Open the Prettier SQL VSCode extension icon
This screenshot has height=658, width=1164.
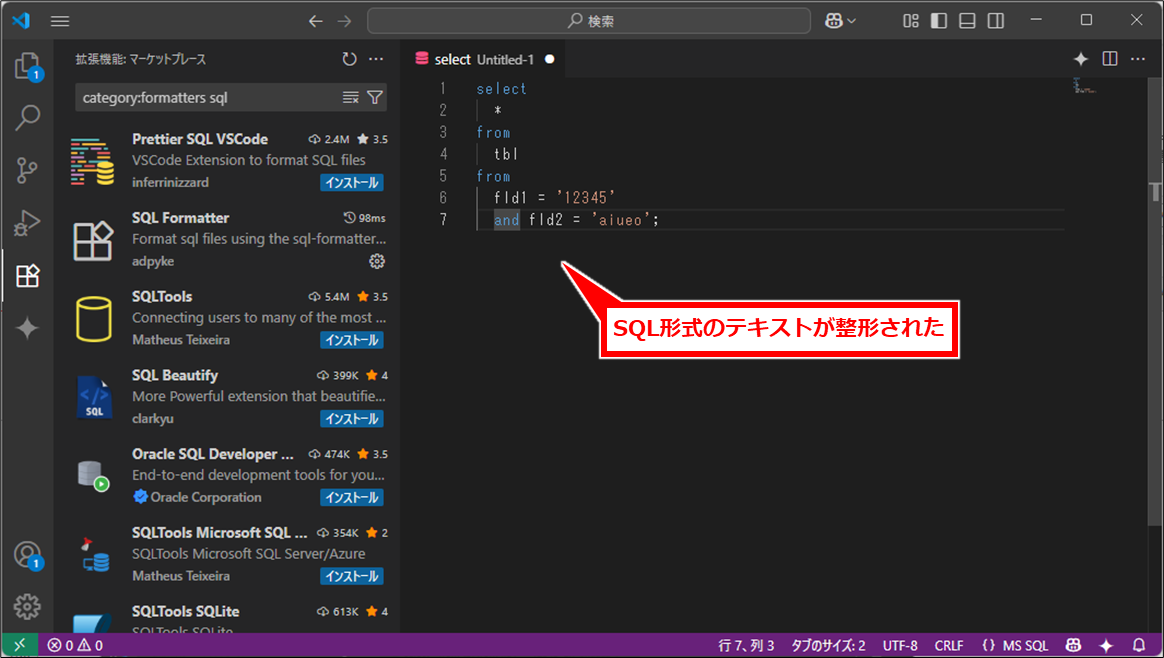pos(93,161)
